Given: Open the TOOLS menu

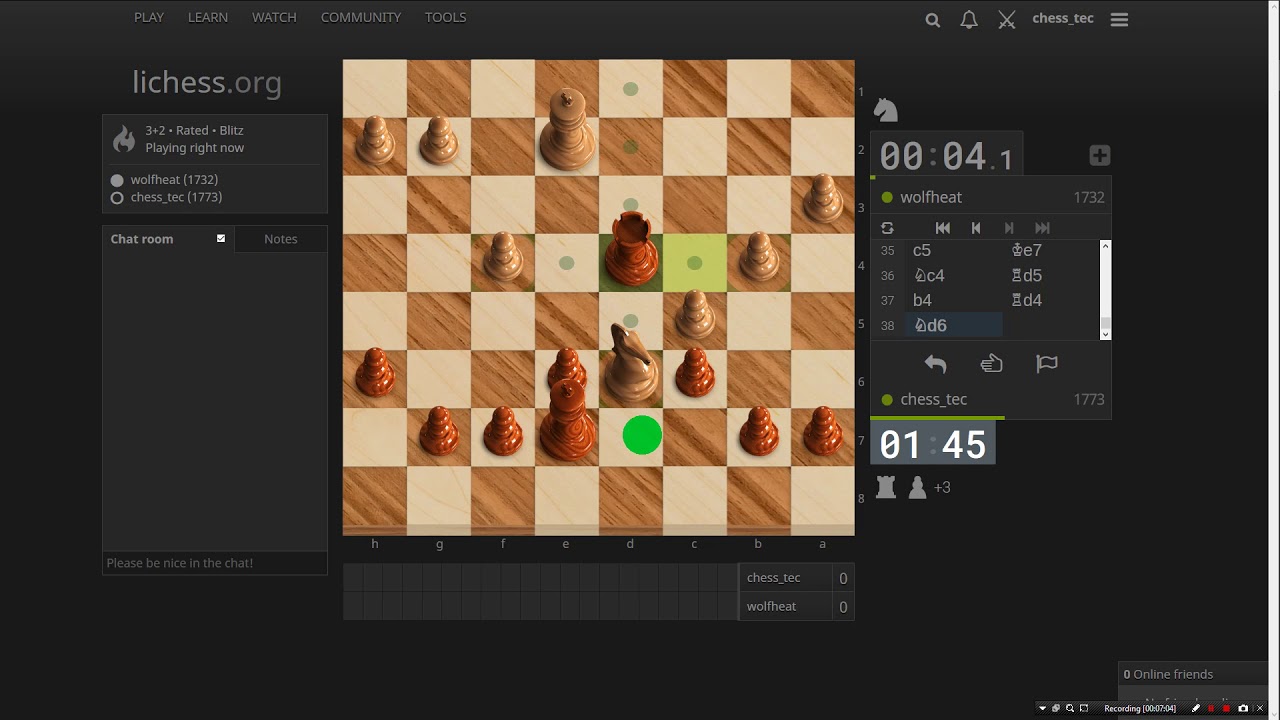Looking at the screenshot, I should tap(446, 17).
